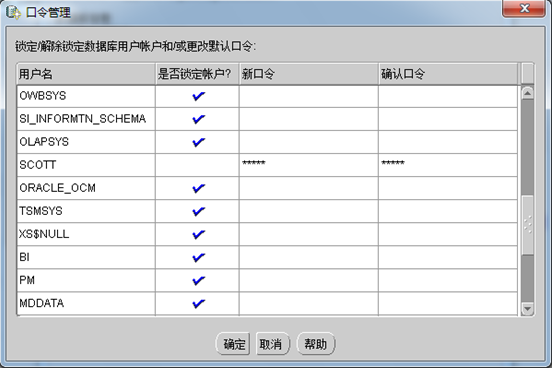Select the SCOTT confirm password field

(448, 165)
